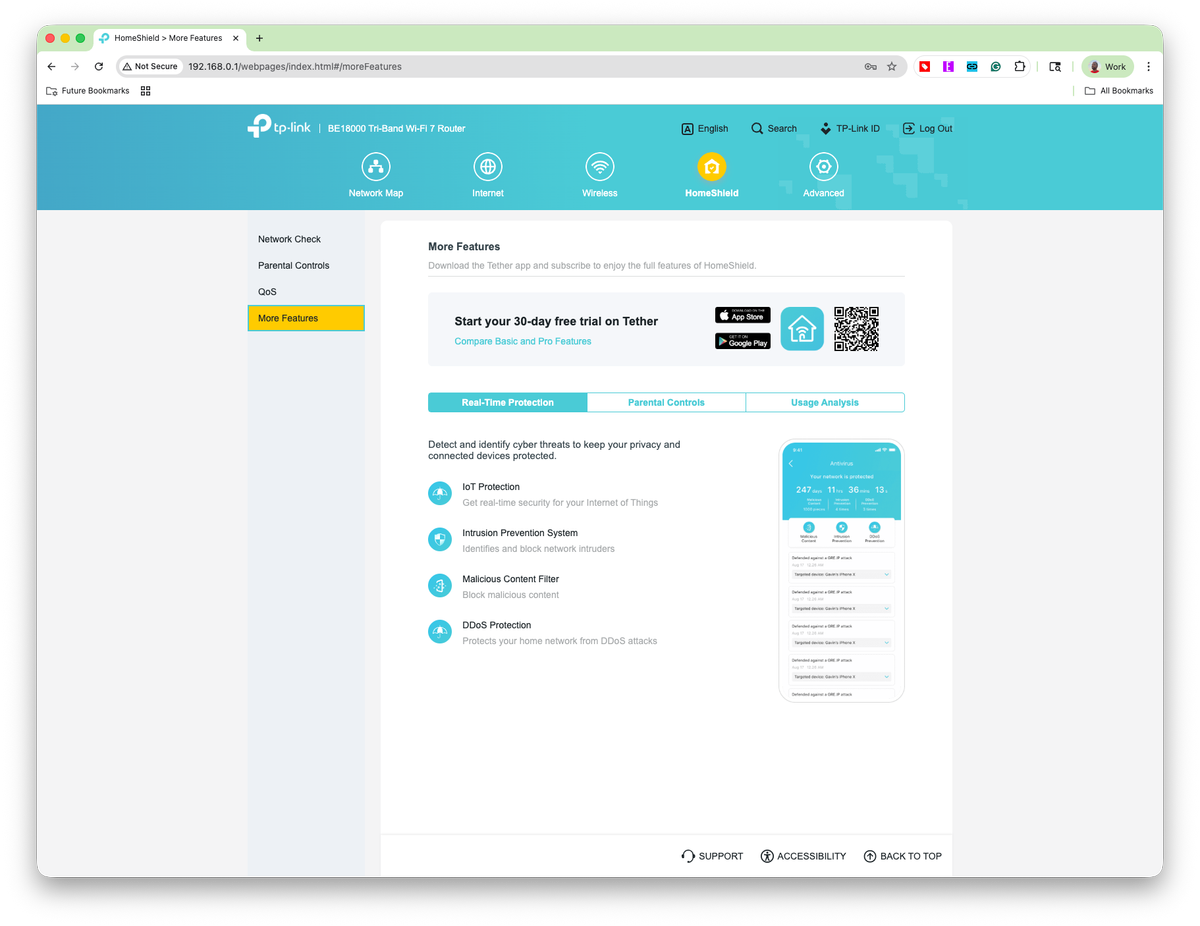
Task: Follow Compare Basic and Pro Features link
Action: click(523, 341)
